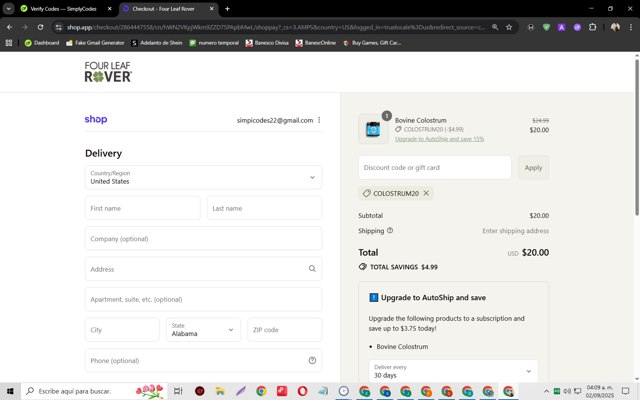
Task: Open Buy Games, Gift Car... bookmark
Action: pos(372,42)
